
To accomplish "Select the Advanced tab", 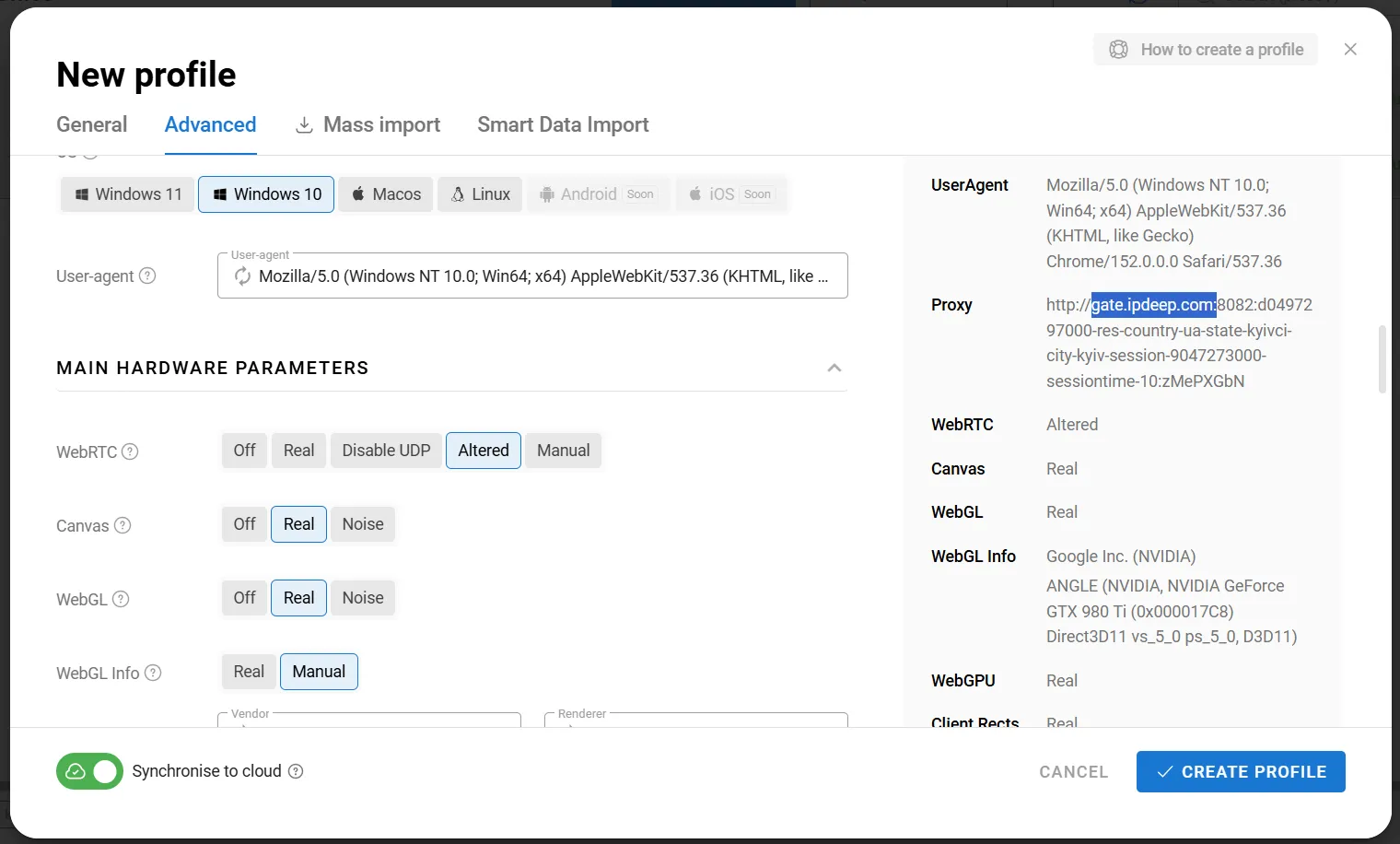I will tap(211, 124).
